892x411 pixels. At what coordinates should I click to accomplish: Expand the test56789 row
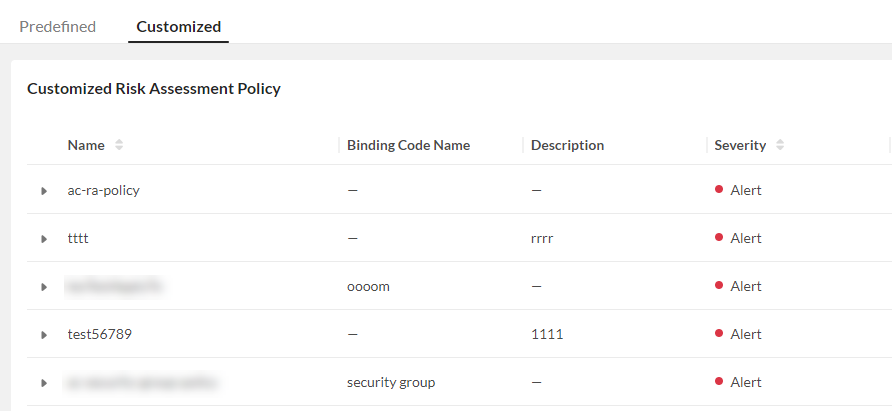(43, 335)
